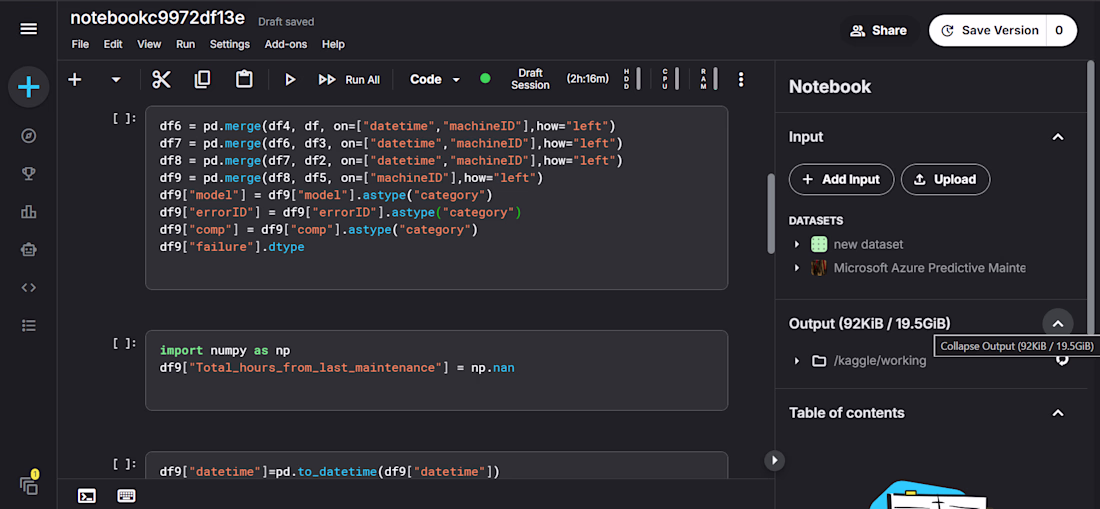
Task: Open the Settings menu
Action: (x=229, y=44)
